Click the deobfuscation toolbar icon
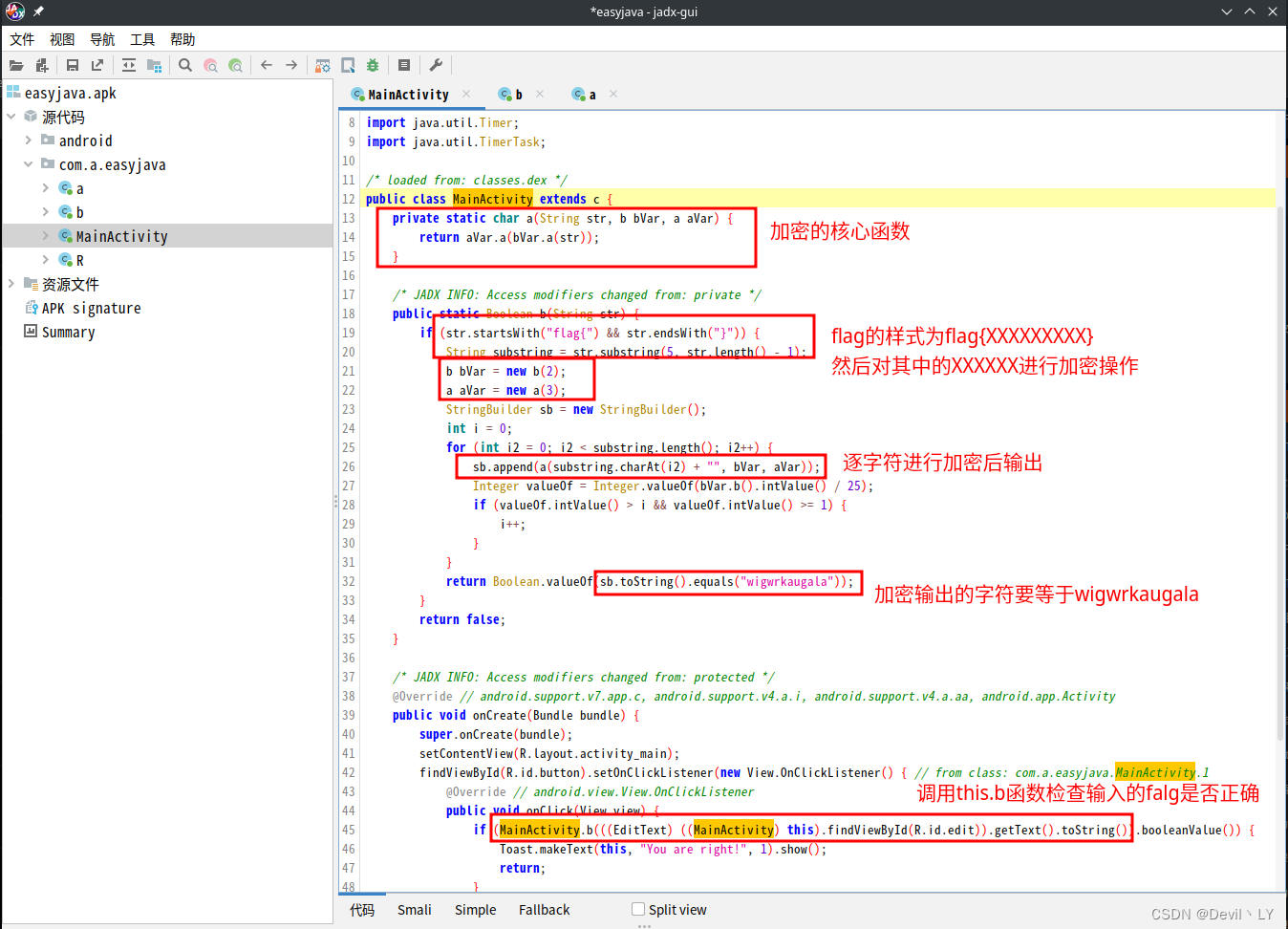Viewport: 1288px width, 929px height. tap(323, 65)
